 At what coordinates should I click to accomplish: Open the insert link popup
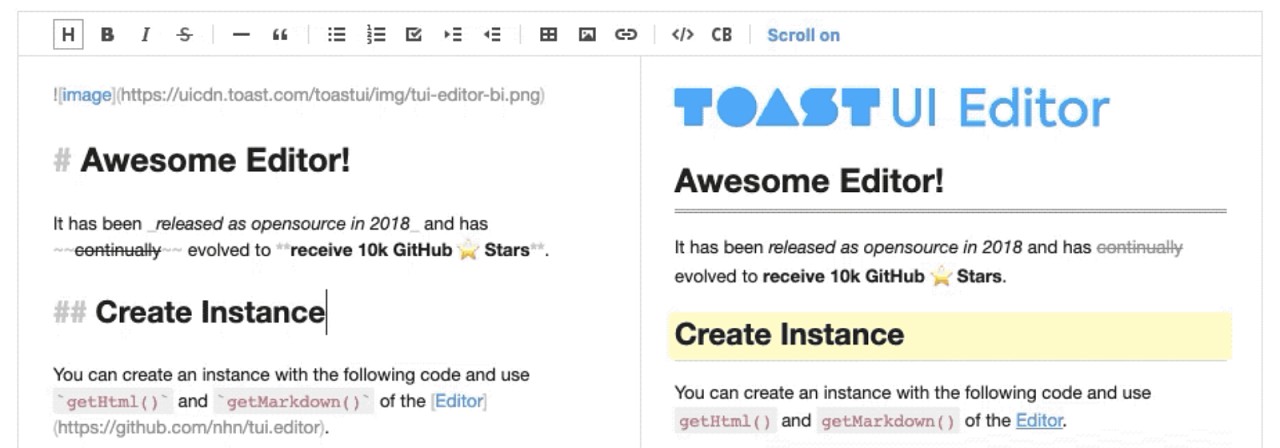click(x=626, y=35)
